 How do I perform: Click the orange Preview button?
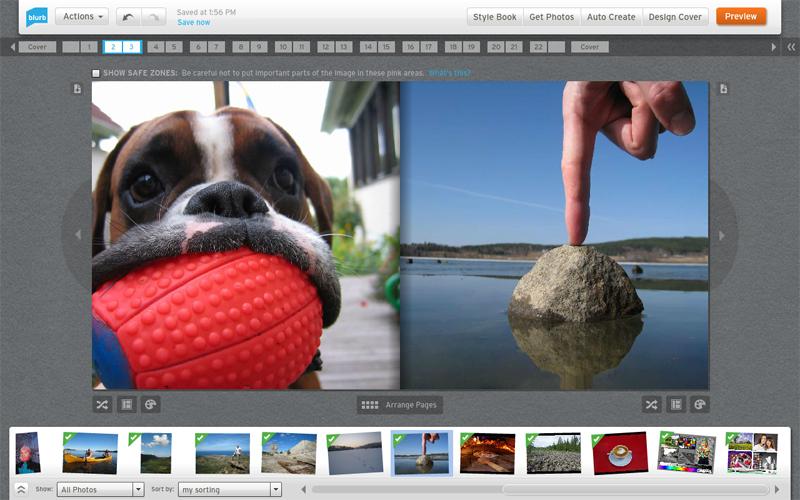pos(741,17)
